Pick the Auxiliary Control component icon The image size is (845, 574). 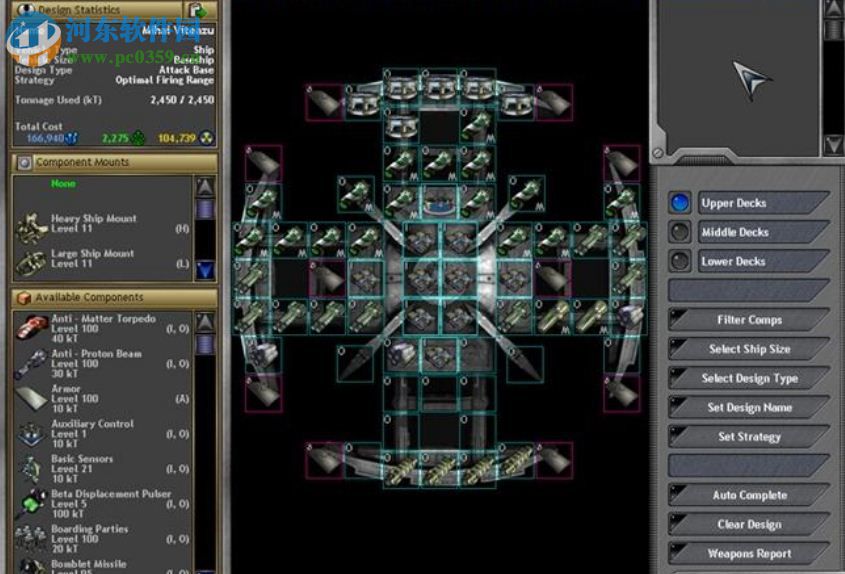point(31,433)
